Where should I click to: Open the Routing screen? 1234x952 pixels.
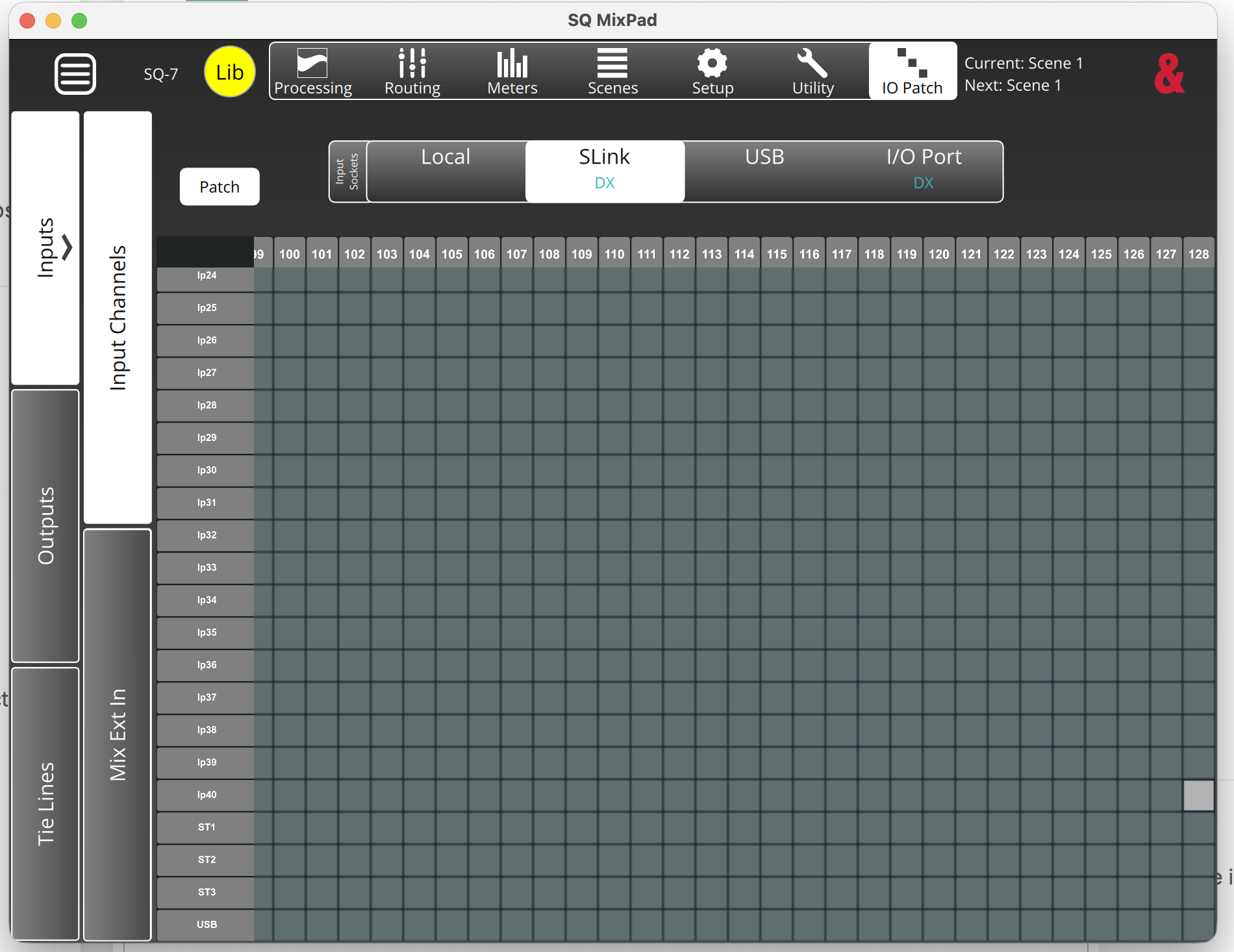412,71
